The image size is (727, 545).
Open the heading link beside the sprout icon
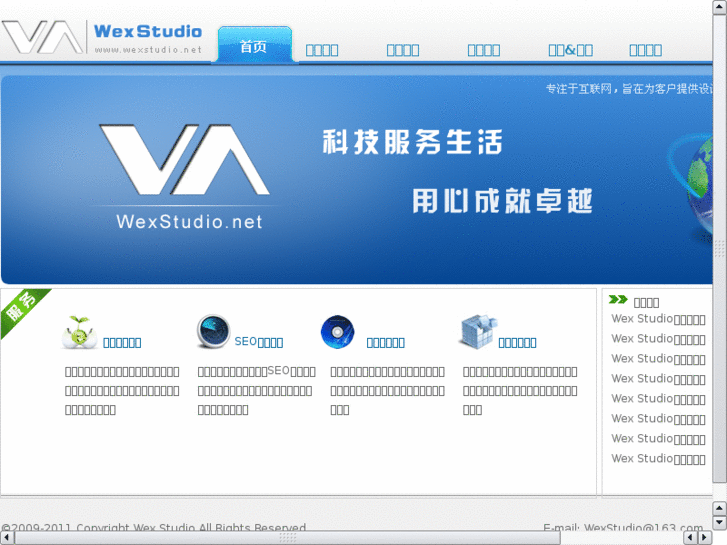pyautogui.click(x=122, y=343)
